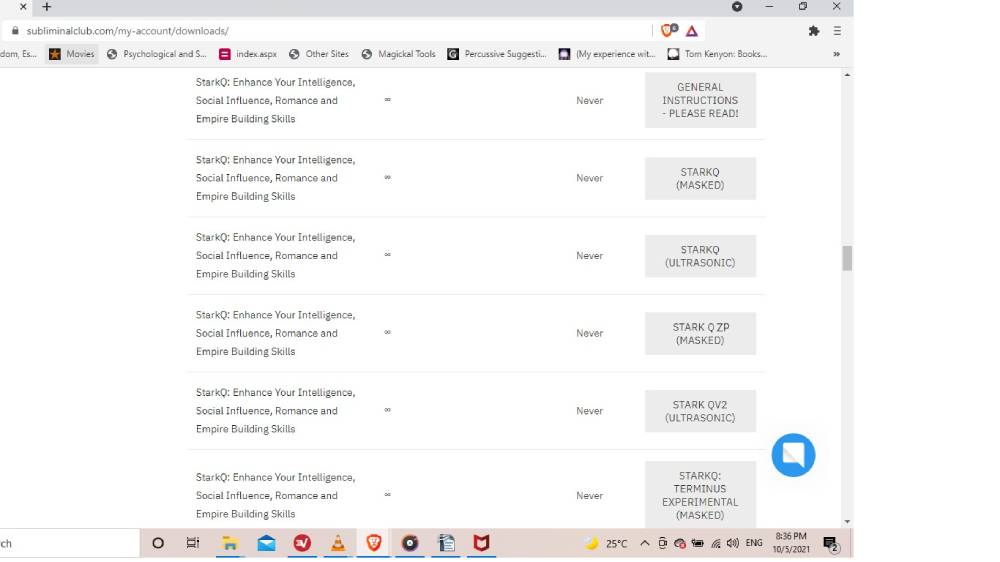Viewport: 1000px width, 562px height.
Task: Click the address bar URL
Action: pos(128,31)
